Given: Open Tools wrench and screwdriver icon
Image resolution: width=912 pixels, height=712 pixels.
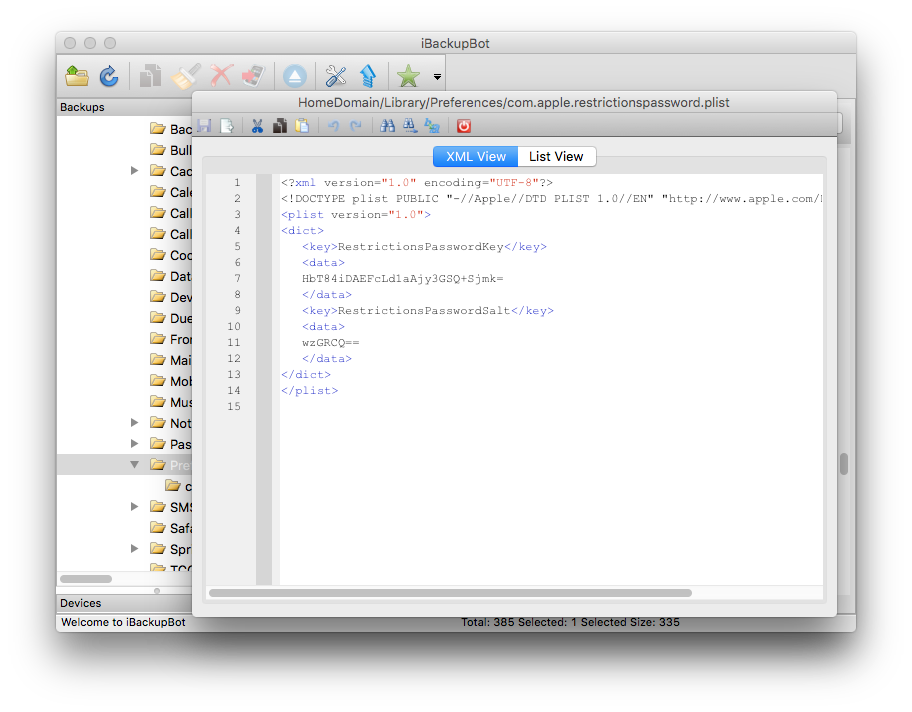Looking at the screenshot, I should coord(336,76).
